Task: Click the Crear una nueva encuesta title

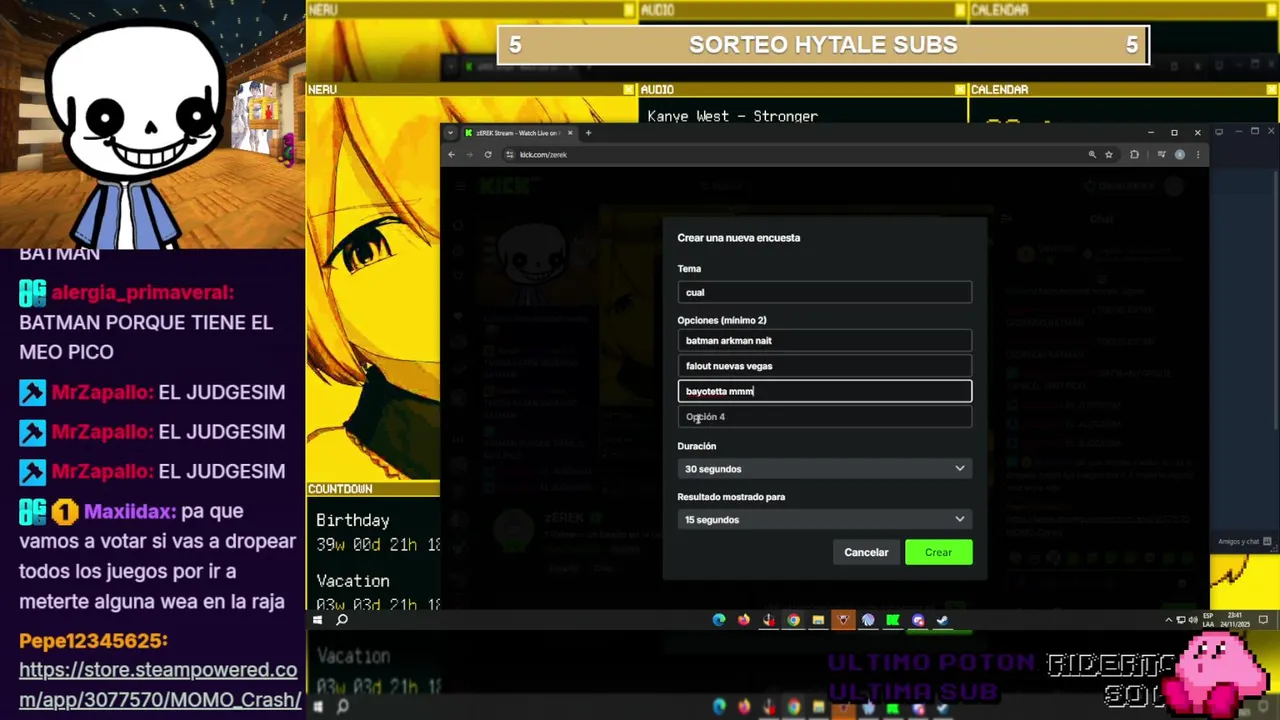Action: (x=739, y=238)
